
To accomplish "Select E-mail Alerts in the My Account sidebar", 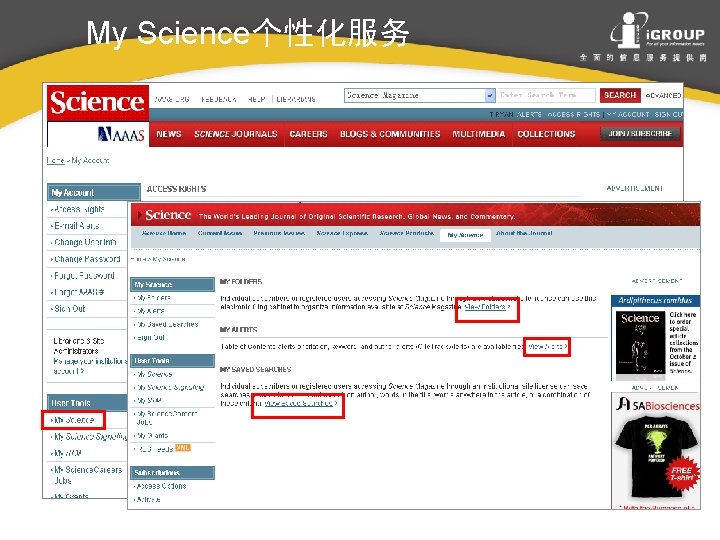I will (x=76, y=226).
